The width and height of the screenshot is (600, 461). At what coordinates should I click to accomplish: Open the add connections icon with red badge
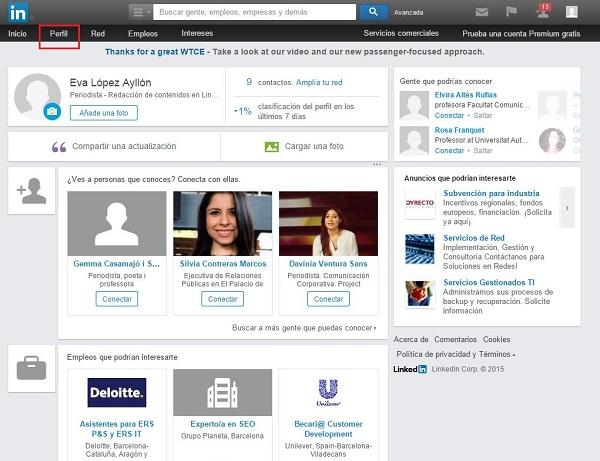[x=542, y=12]
